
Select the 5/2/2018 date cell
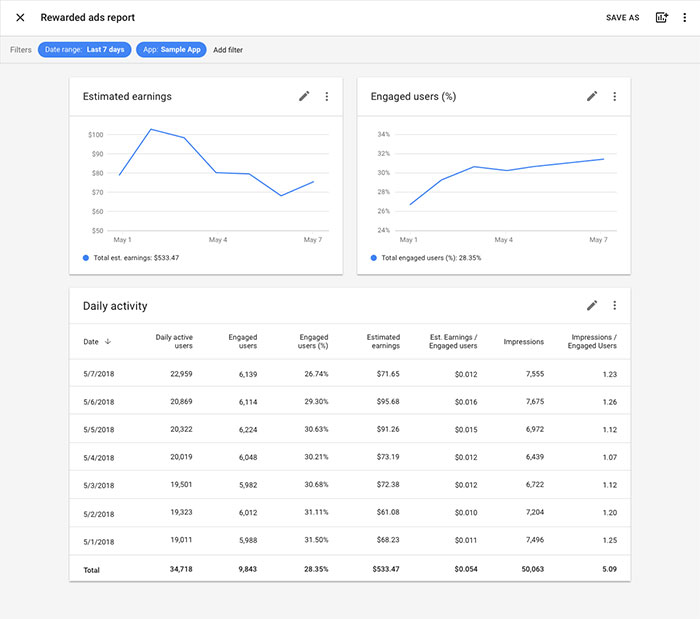99,514
